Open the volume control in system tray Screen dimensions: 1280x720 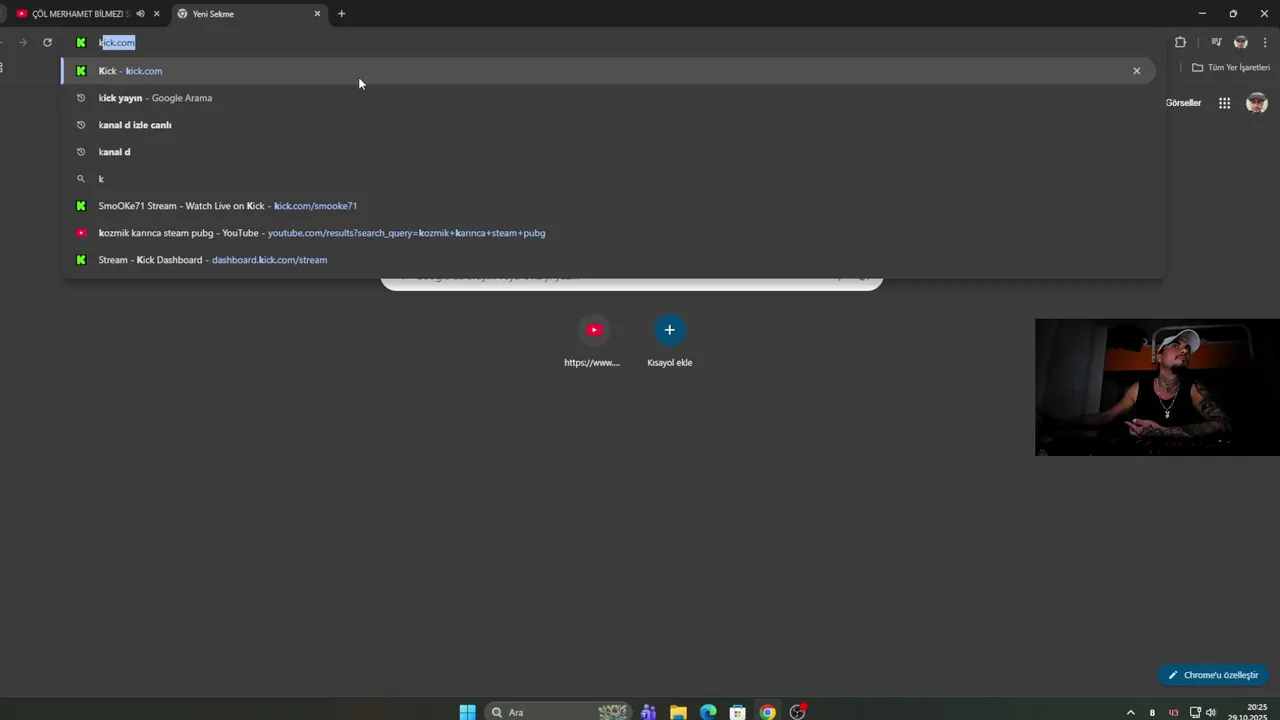1211,712
